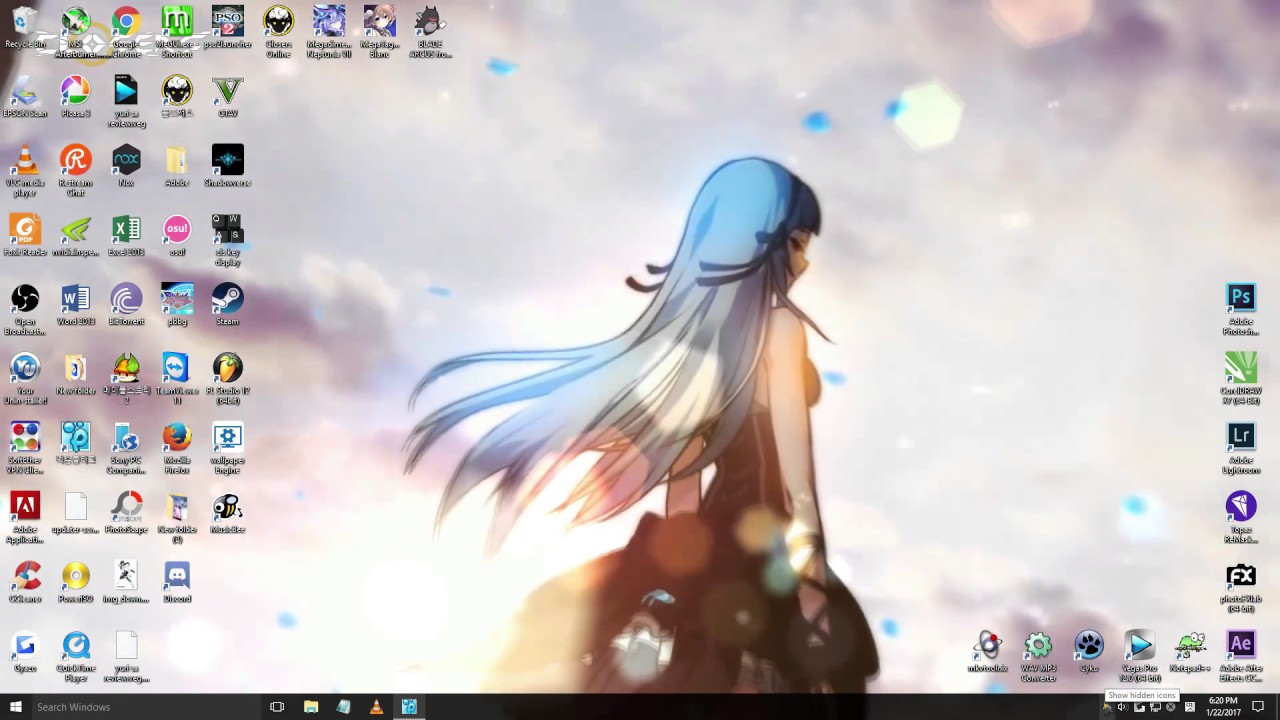1280x720 pixels.
Task: Select the GTAV desktop shortcut
Action: (x=228, y=97)
